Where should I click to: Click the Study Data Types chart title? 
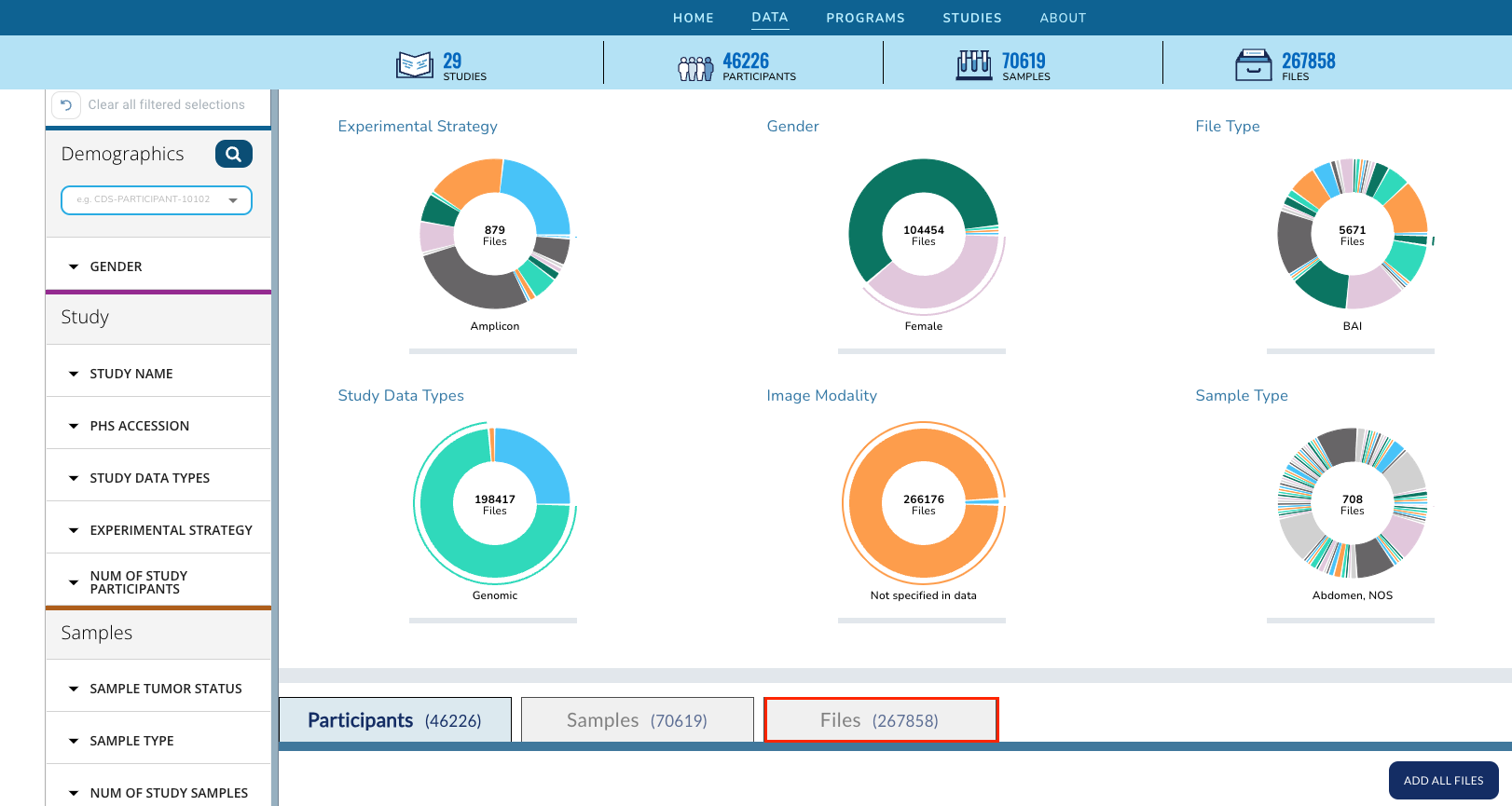(x=401, y=395)
